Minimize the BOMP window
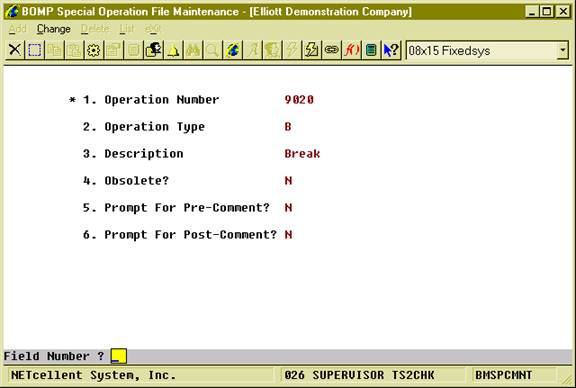The height and width of the screenshot is (388, 576). [x=532, y=11]
